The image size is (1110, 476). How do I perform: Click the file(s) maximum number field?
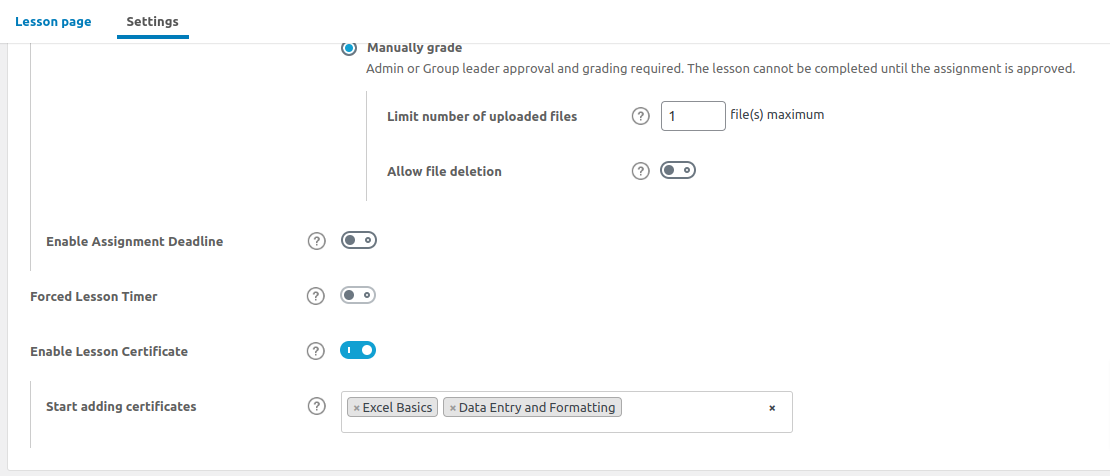click(x=692, y=116)
